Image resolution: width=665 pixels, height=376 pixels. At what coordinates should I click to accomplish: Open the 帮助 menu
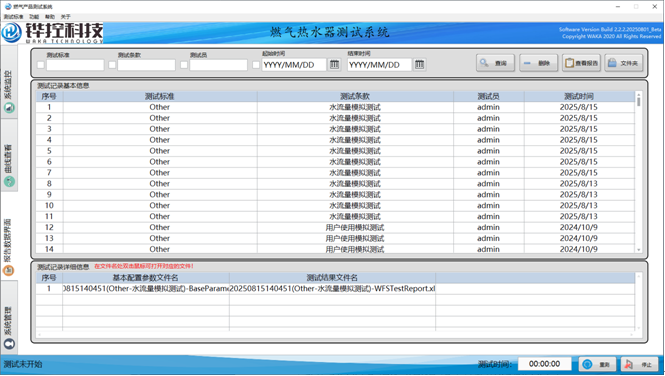(x=50, y=17)
